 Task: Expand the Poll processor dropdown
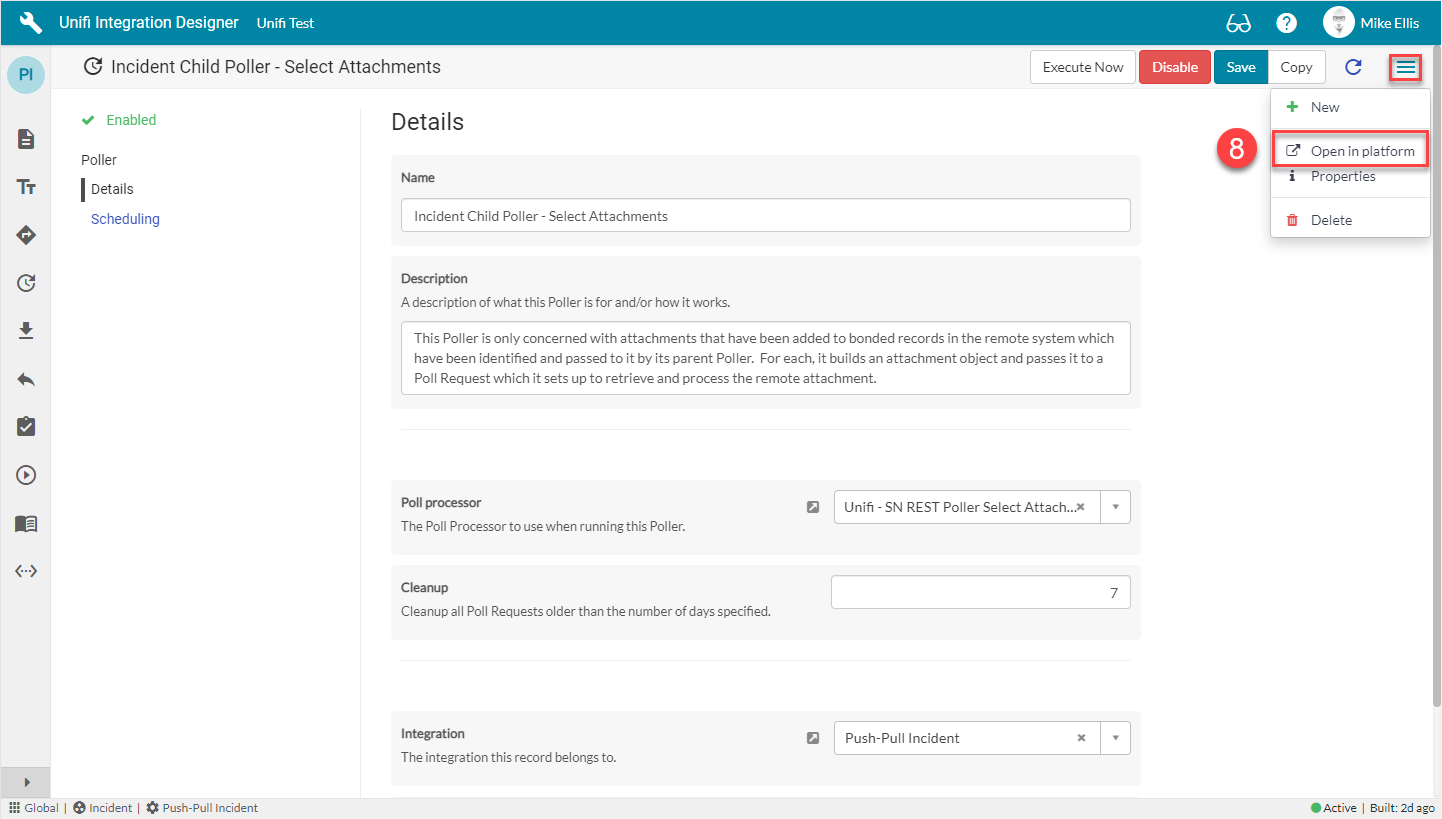tap(1114, 507)
